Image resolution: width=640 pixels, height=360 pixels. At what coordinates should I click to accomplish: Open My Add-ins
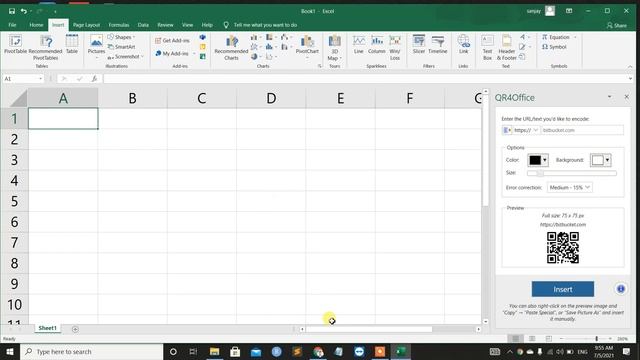point(175,53)
